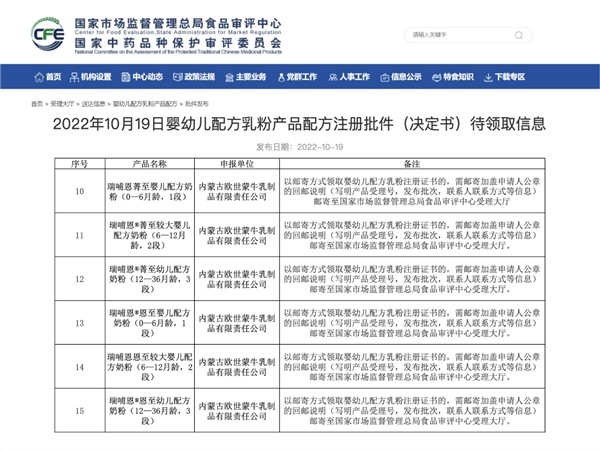The width and height of the screenshot is (600, 450).
Task: Click the applicant cell in row 10
Action: point(237,191)
